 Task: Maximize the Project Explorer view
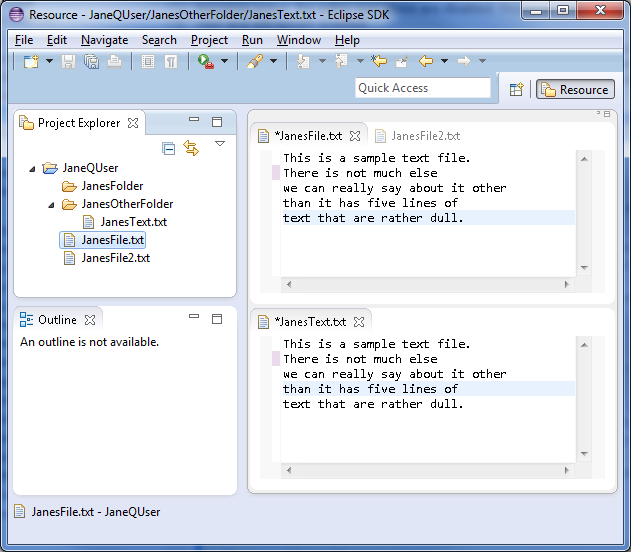tap(217, 122)
